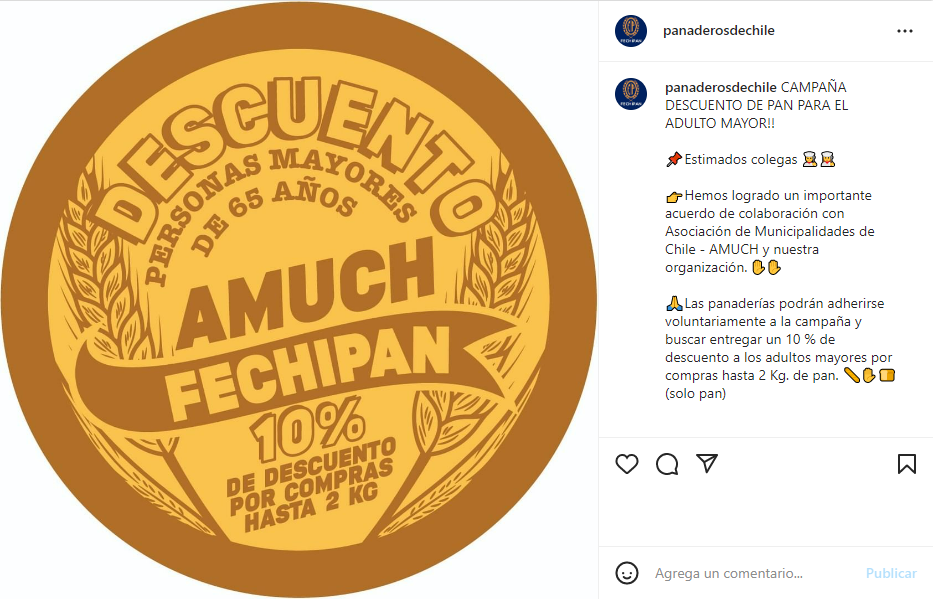933x599 pixels.
Task: Open comments with the speech bubble icon
Action: [667, 464]
